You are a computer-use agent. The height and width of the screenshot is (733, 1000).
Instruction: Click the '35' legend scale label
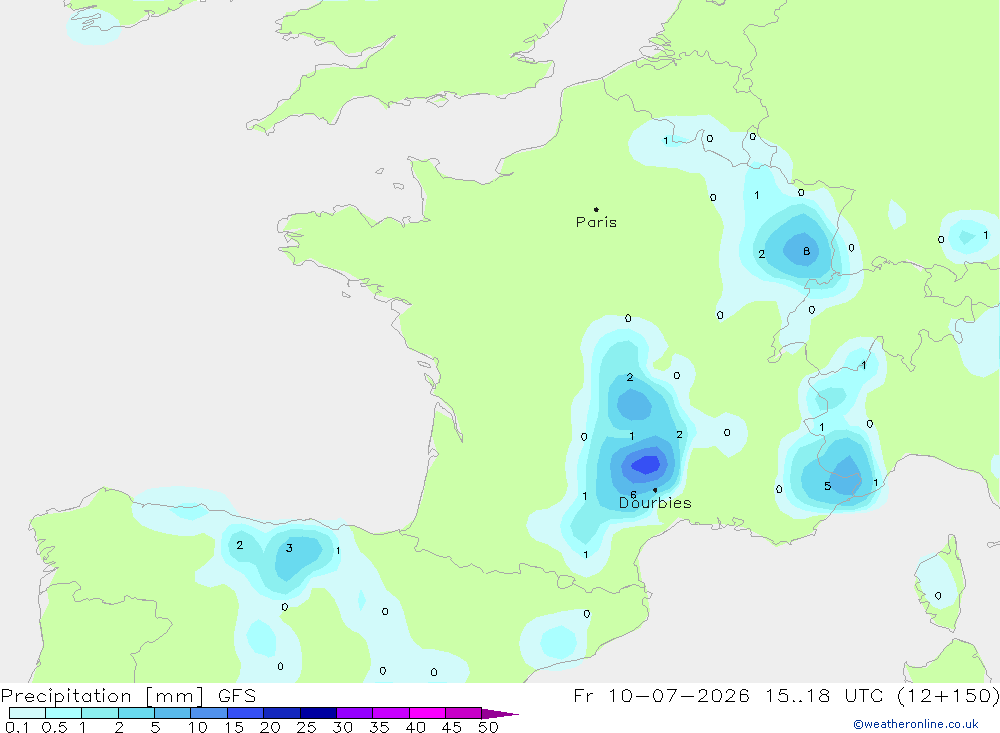coord(379,727)
